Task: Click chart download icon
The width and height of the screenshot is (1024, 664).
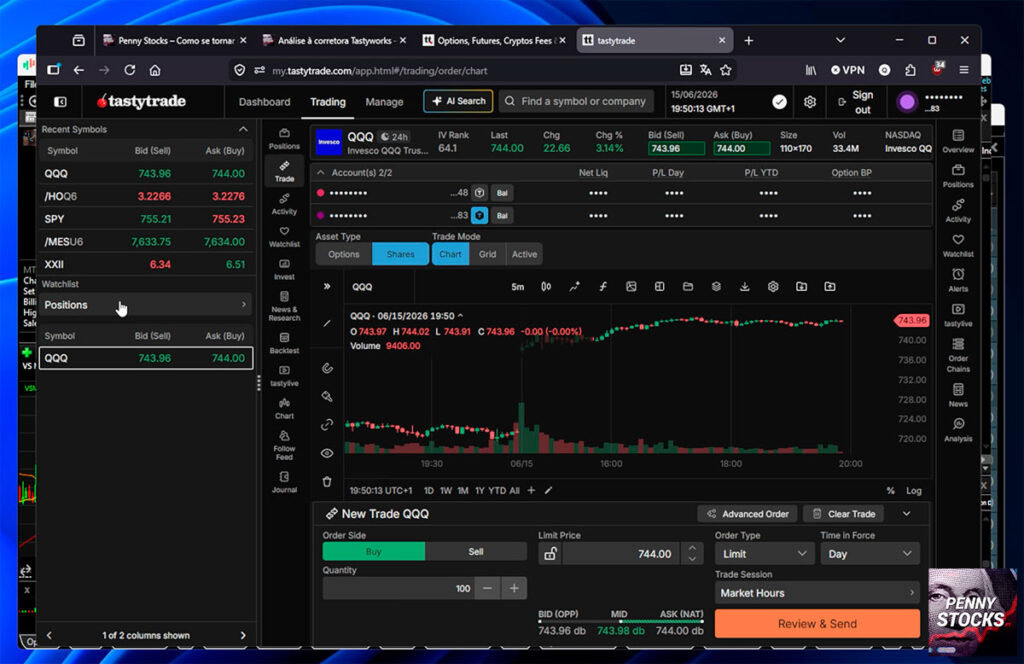Action: 744,287
